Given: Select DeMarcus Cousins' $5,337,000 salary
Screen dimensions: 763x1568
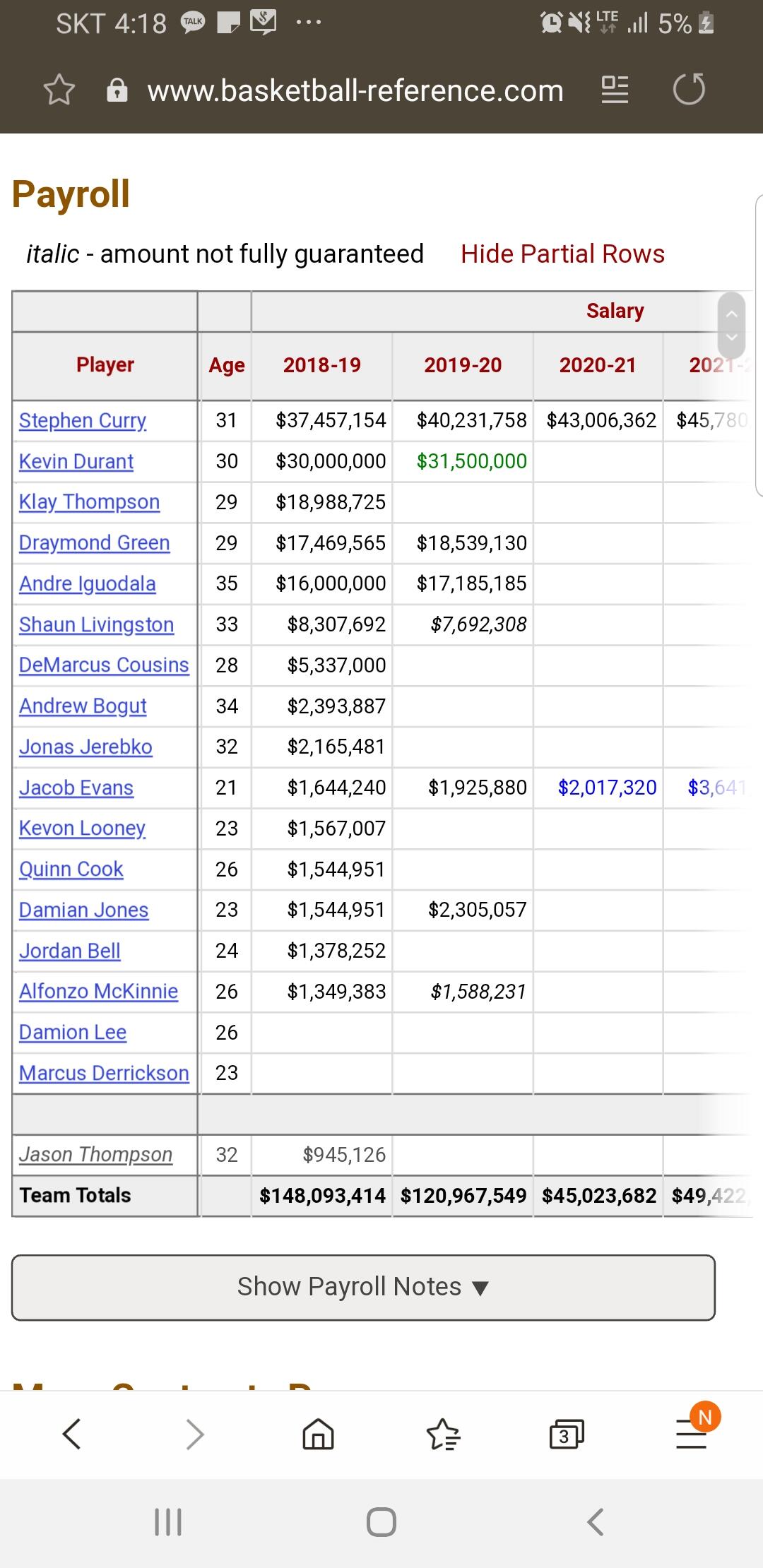Looking at the screenshot, I should pyautogui.click(x=336, y=665).
